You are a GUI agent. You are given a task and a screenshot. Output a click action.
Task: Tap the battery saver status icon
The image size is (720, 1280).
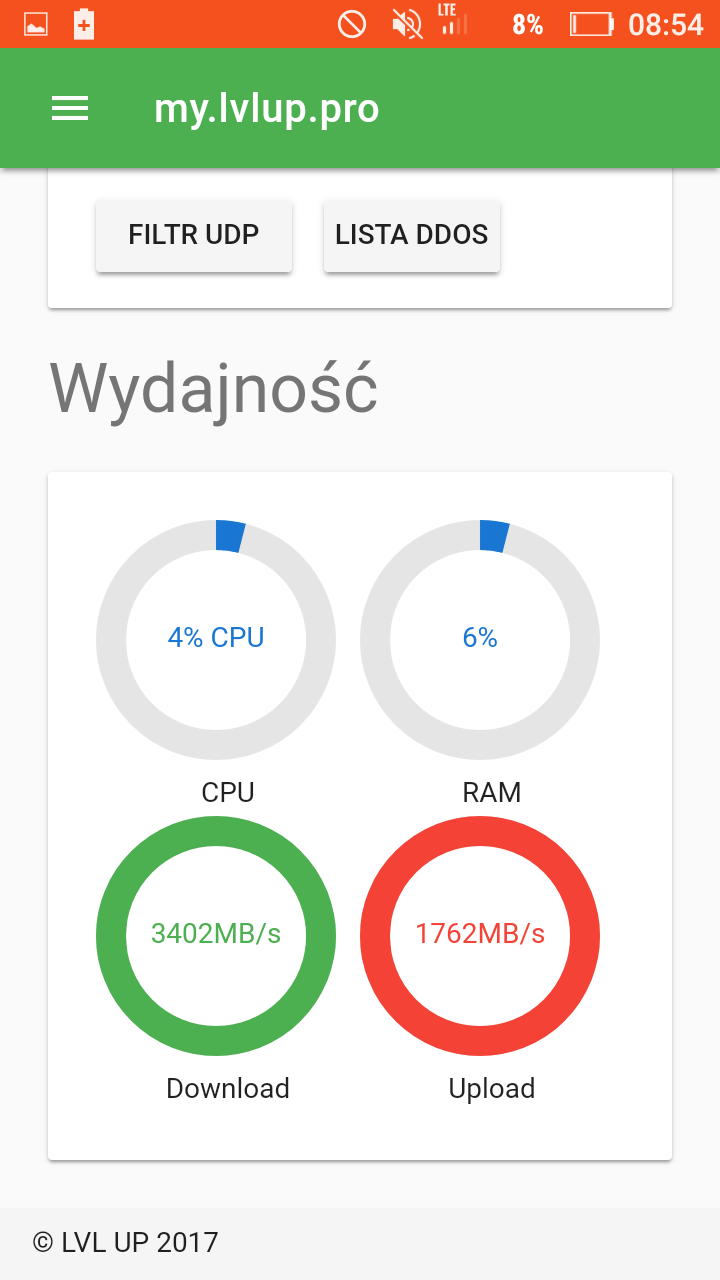[84, 25]
